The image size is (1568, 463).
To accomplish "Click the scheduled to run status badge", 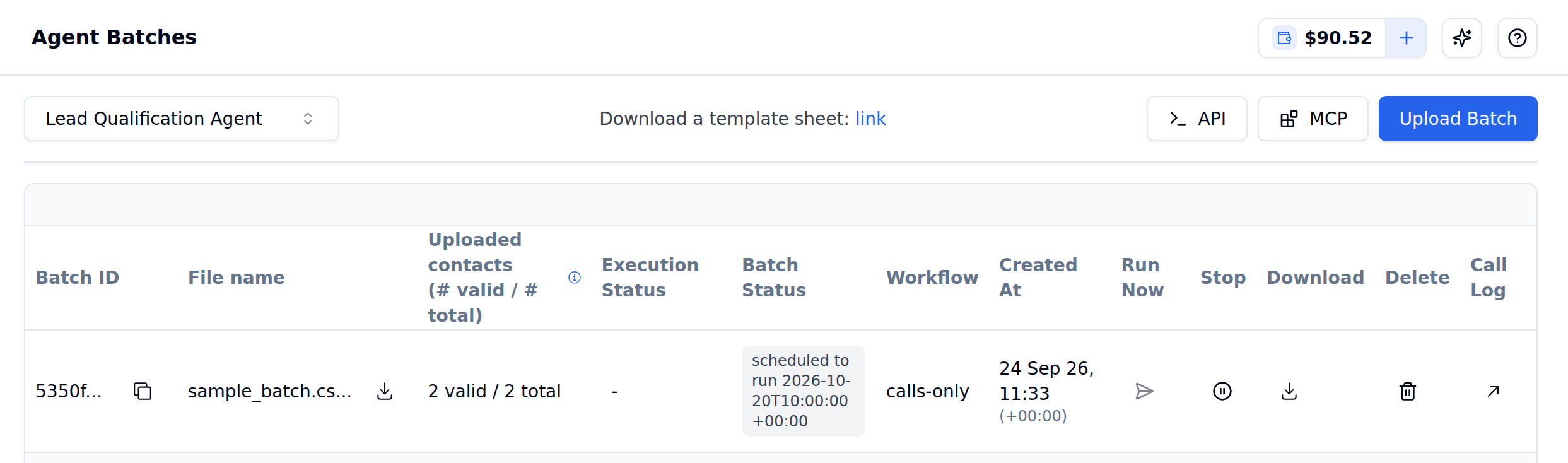I will coord(803,391).
